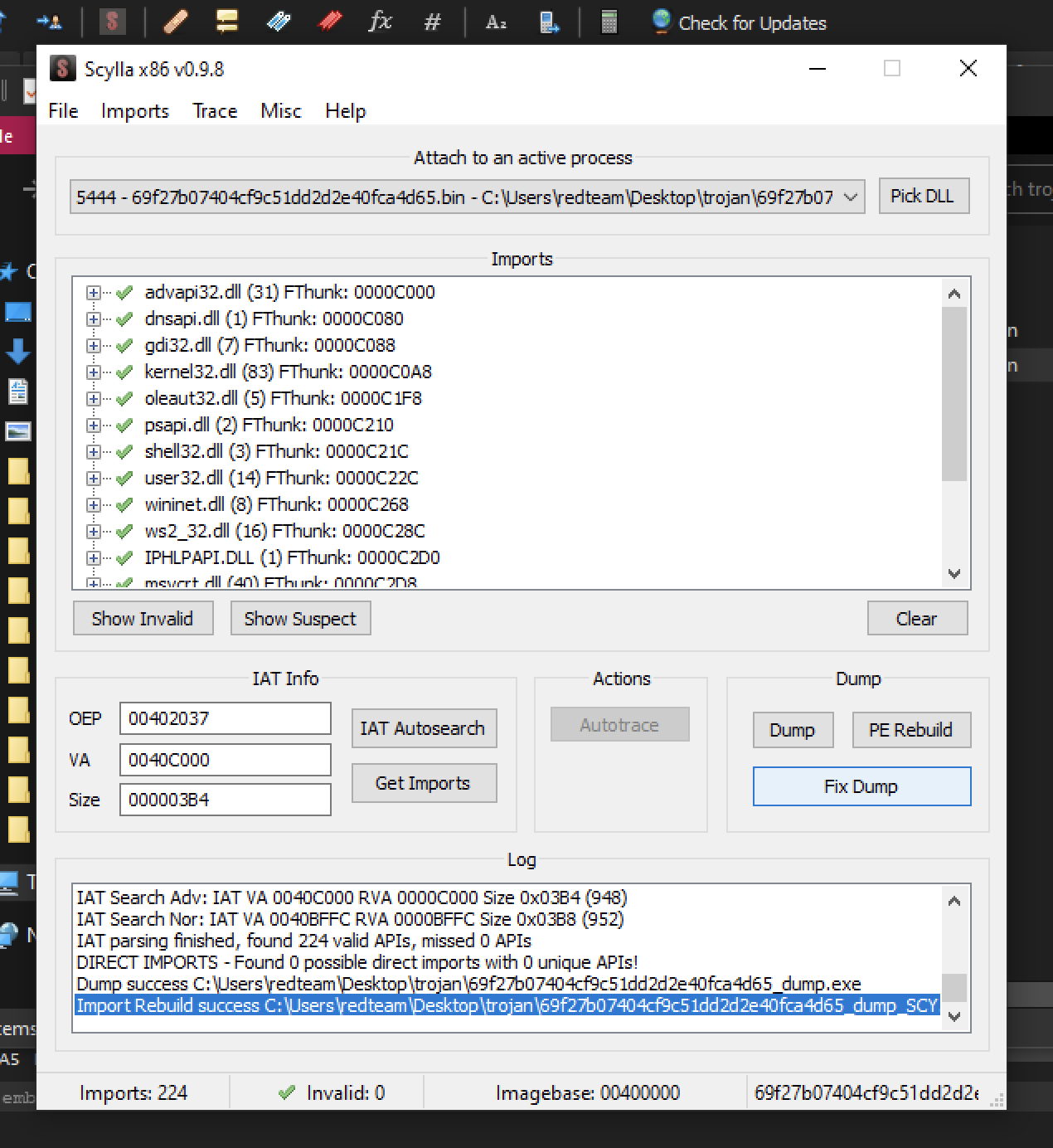
Task: Click the imports list scroll down arrow
Action: 954,573
